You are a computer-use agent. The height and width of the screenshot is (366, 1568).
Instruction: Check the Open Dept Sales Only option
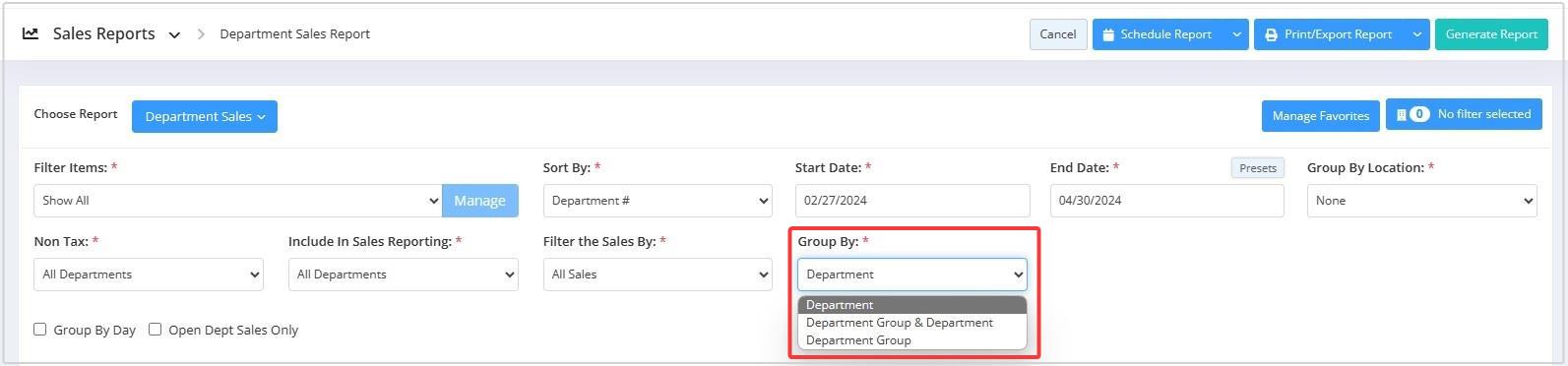155,330
